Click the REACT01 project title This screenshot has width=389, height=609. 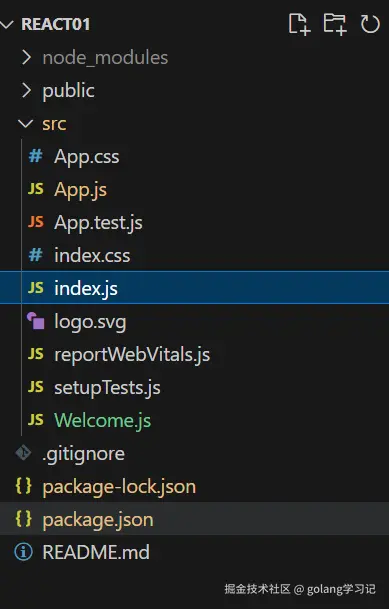(x=56, y=24)
